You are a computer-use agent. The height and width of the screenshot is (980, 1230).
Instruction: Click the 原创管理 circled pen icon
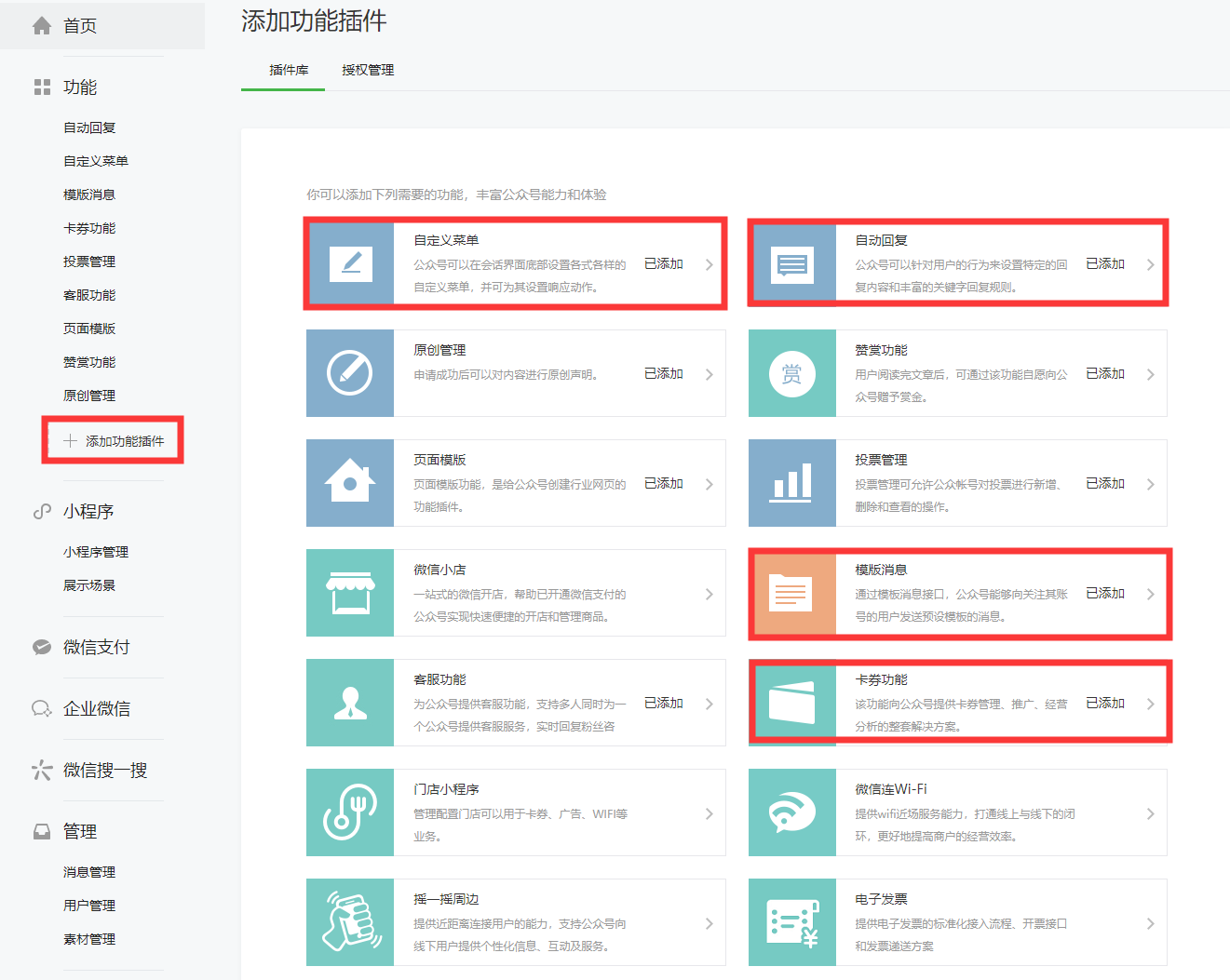pyautogui.click(x=350, y=373)
